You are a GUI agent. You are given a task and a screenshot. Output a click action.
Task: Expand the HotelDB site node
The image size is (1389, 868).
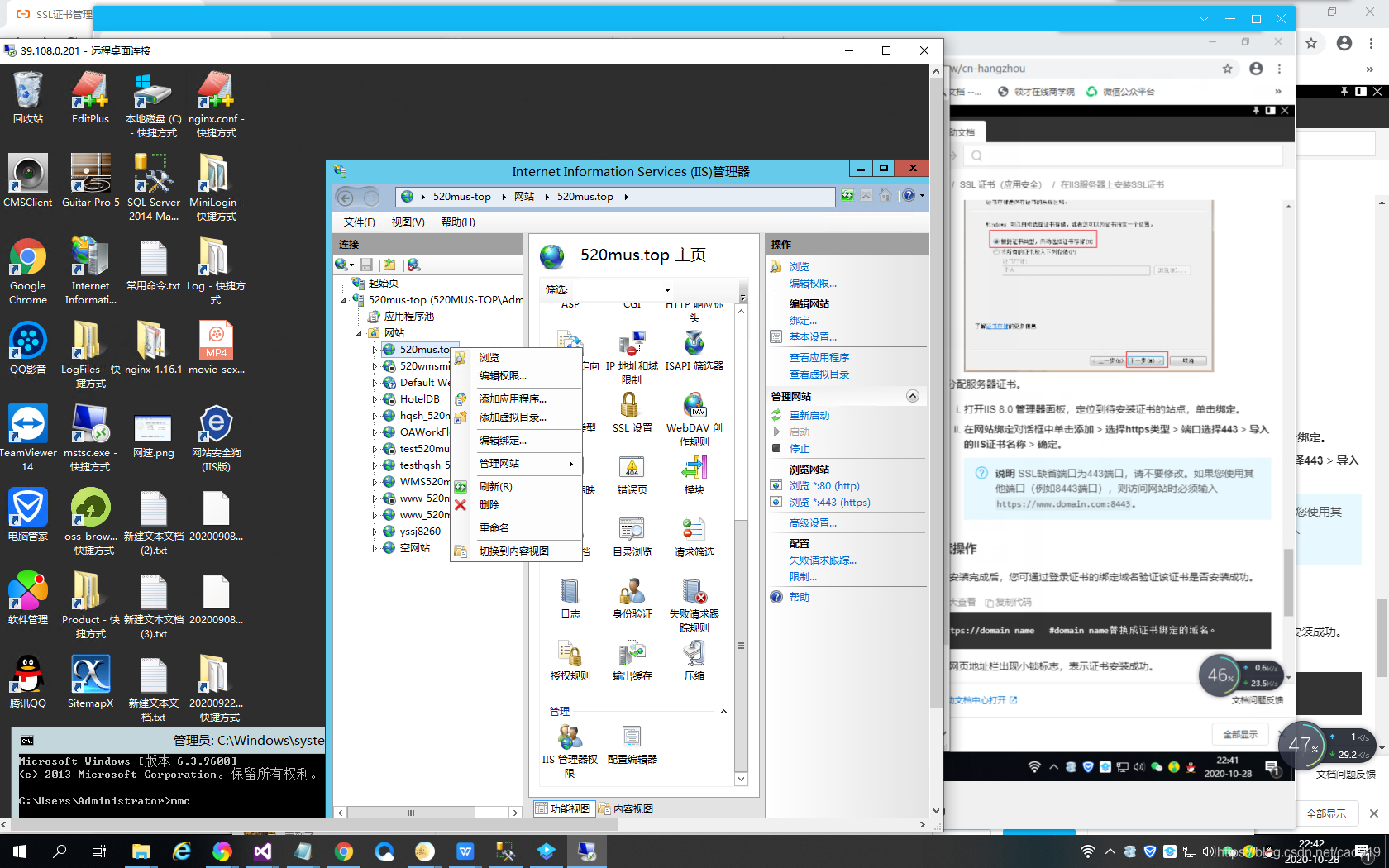click(x=375, y=399)
